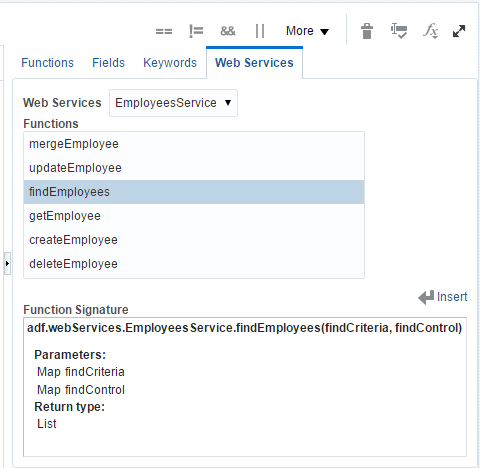Select getEmployee in the Functions list

194,216
